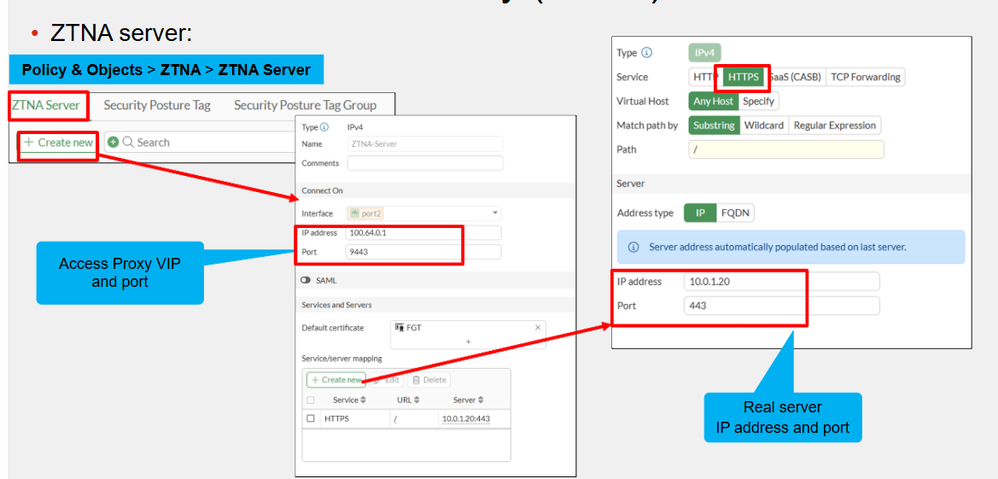This screenshot has width=998, height=479.
Task: Click the Path field containing slash
Action: point(786,149)
